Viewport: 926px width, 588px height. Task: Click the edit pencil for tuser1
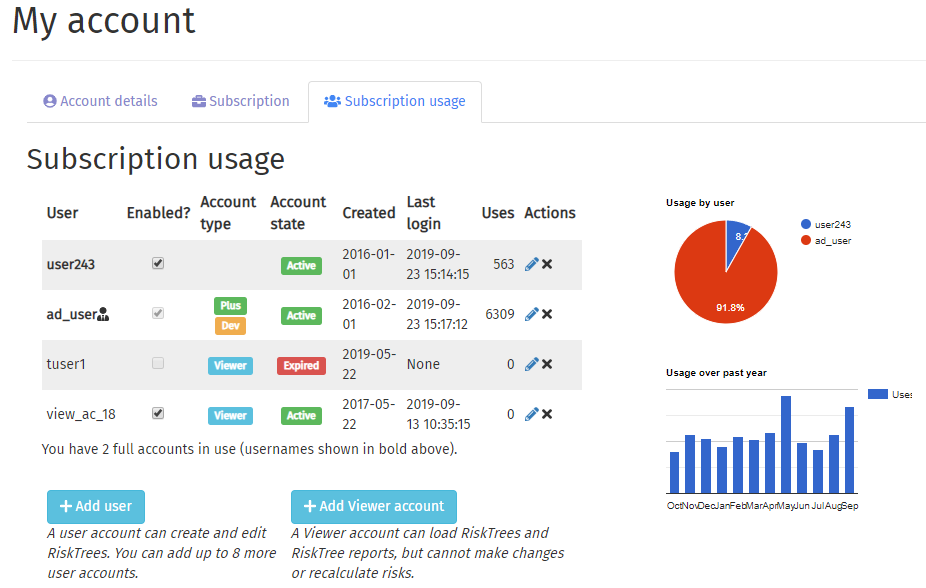pyautogui.click(x=532, y=364)
